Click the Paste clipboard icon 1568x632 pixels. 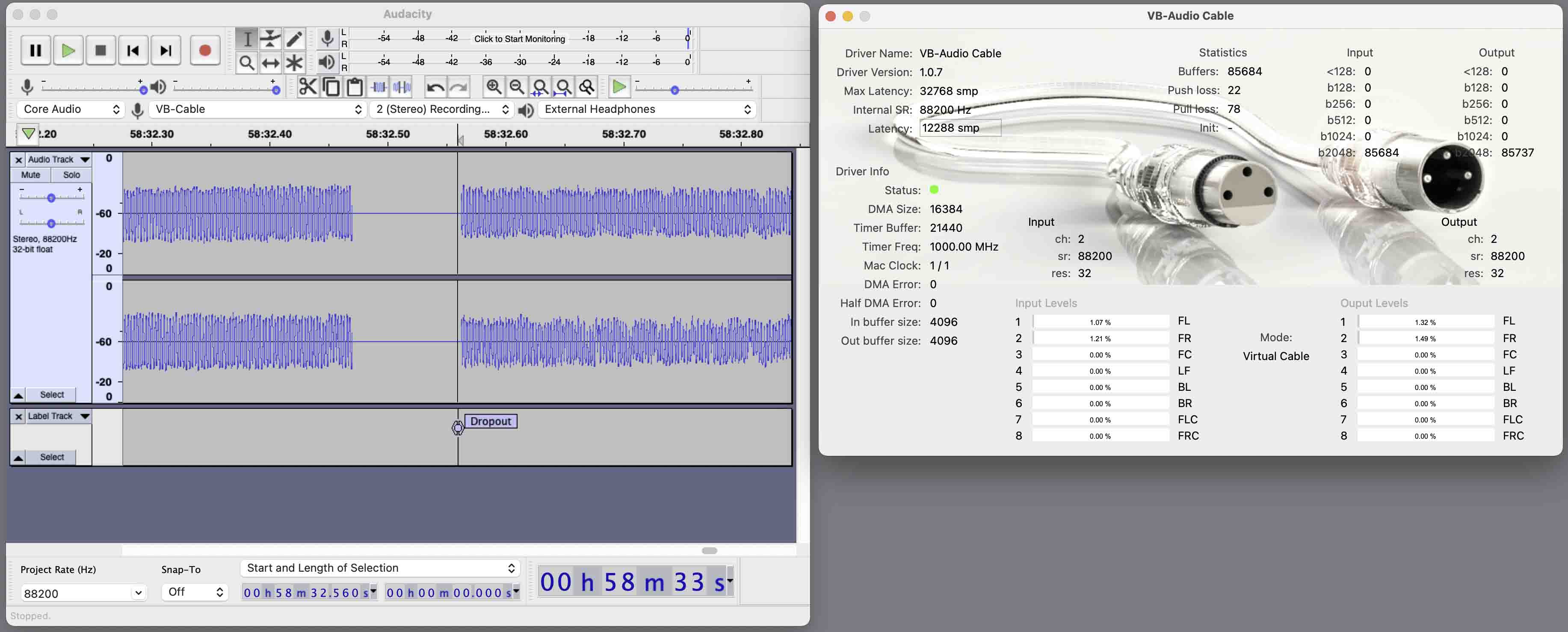[355, 87]
